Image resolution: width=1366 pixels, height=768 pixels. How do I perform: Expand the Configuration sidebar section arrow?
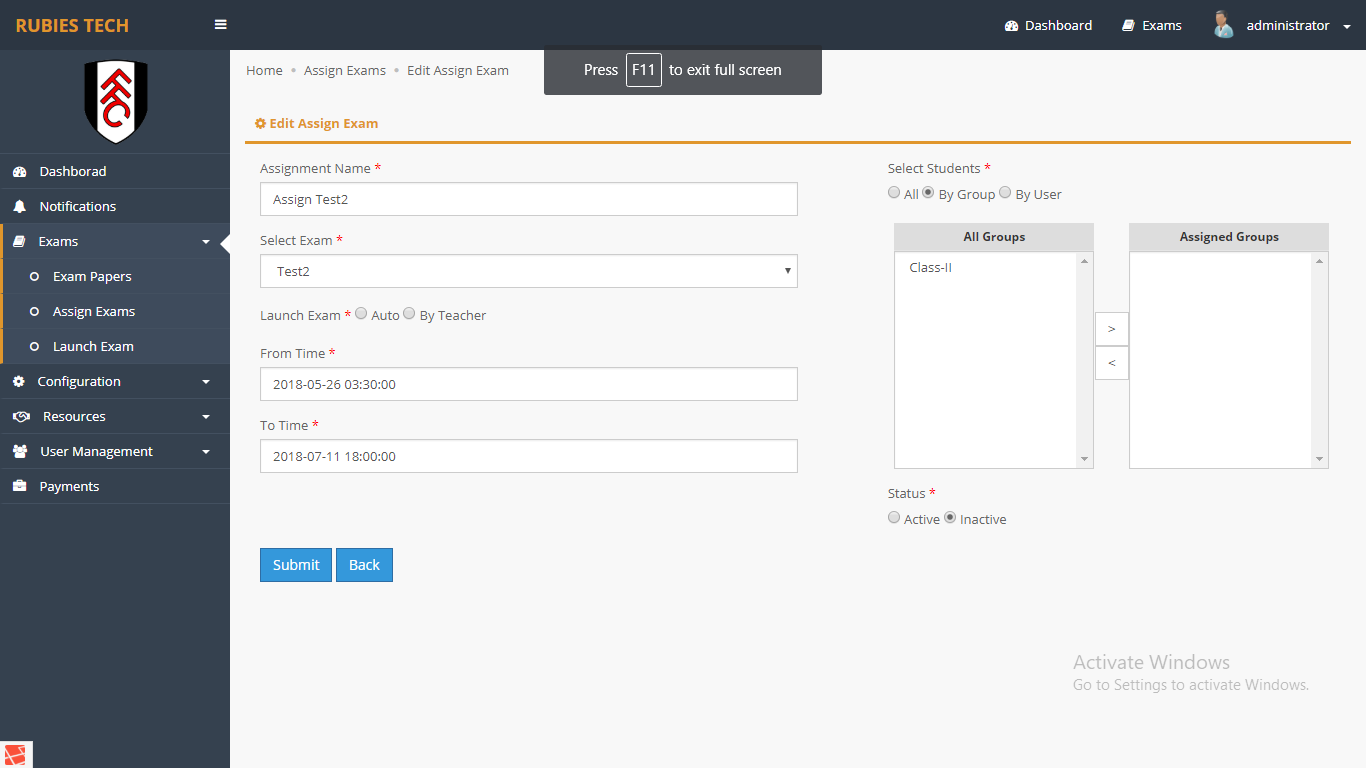[206, 382]
